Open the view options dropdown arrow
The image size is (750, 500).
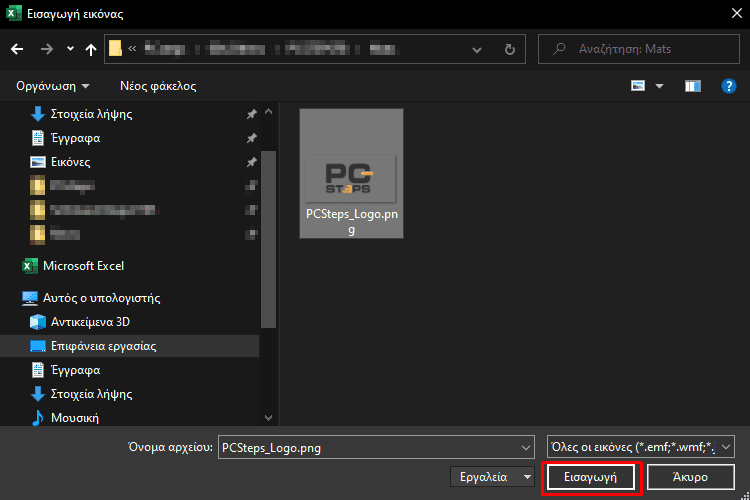(x=659, y=86)
